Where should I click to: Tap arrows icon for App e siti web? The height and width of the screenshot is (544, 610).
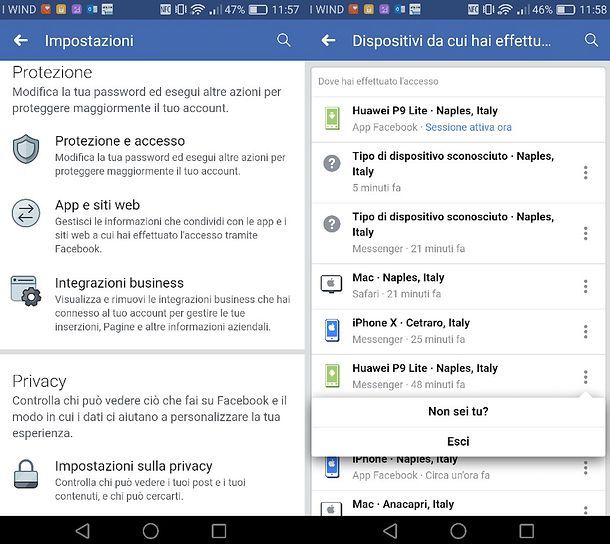(26, 213)
